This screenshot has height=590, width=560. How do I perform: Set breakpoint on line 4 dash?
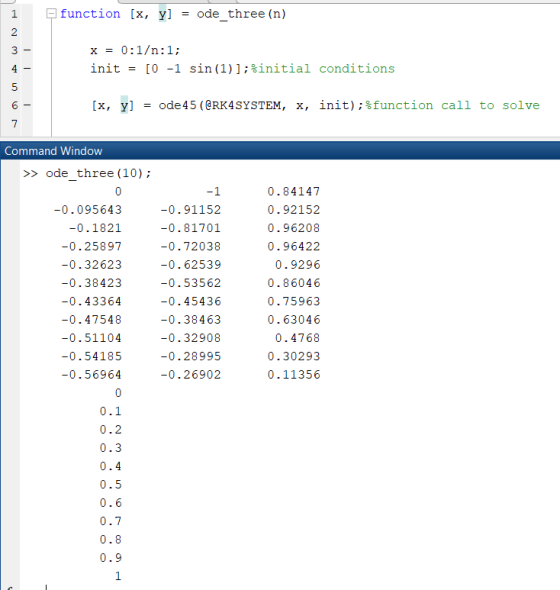click(x=27, y=68)
